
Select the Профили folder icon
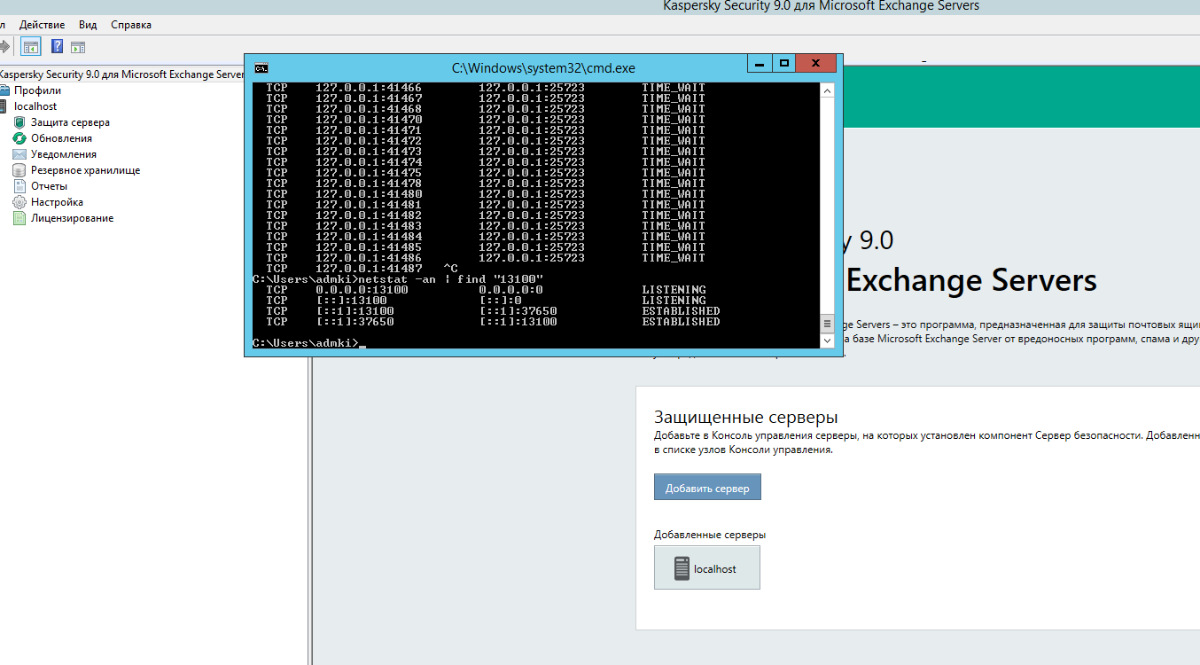pyautogui.click(x=6, y=90)
